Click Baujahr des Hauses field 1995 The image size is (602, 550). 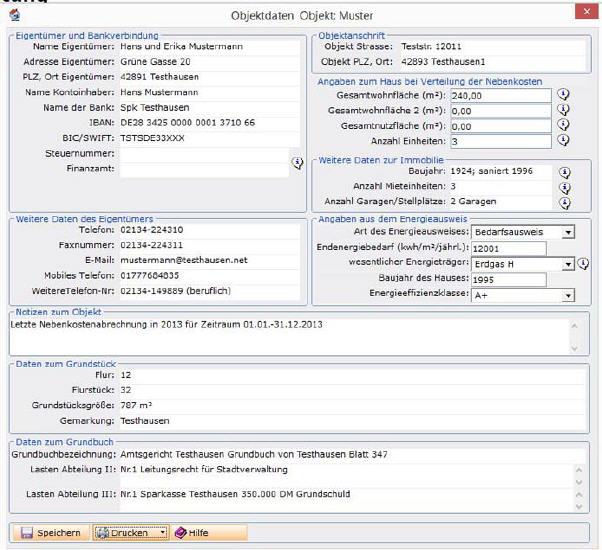tap(509, 280)
